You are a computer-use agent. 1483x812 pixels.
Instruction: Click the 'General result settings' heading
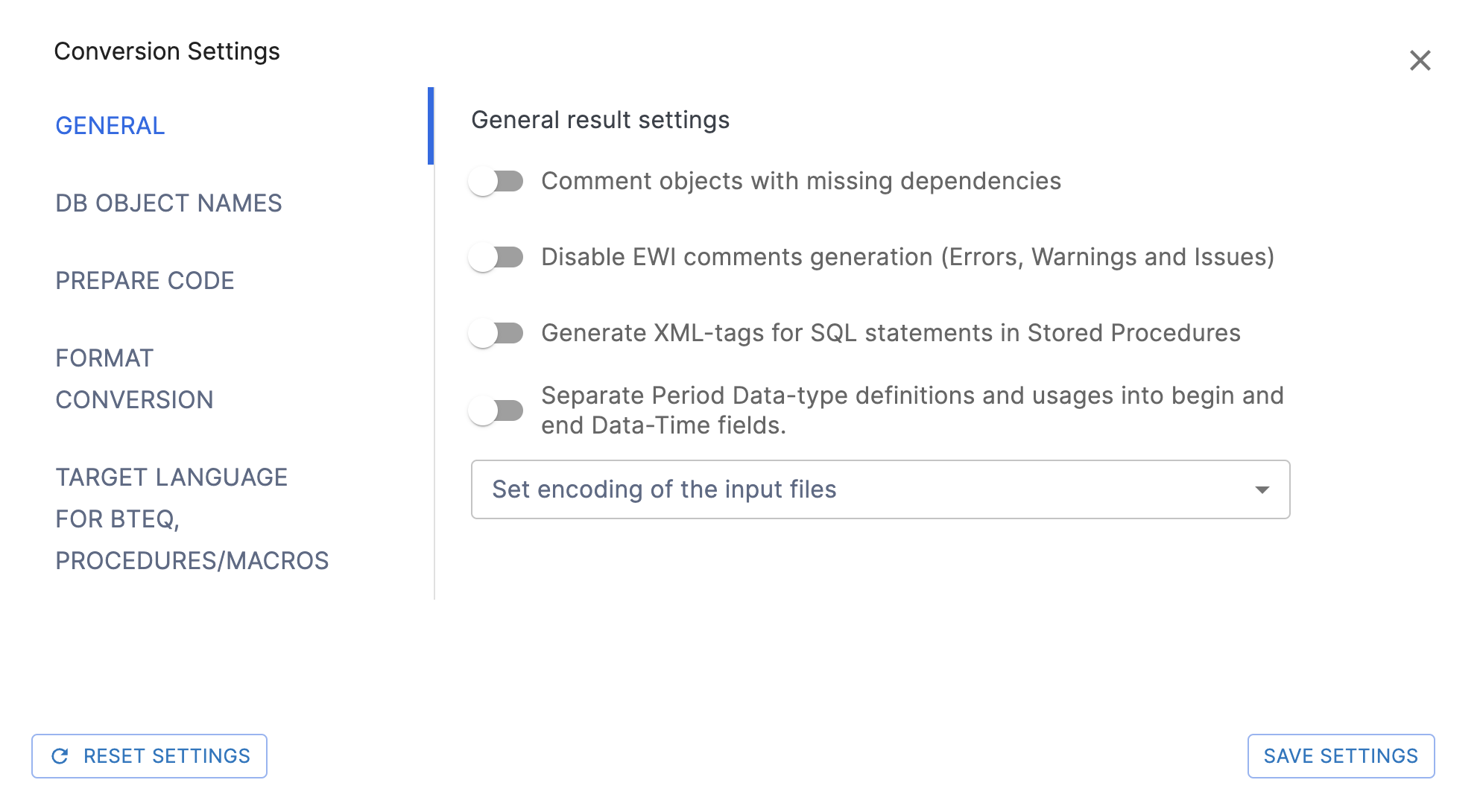click(x=600, y=120)
